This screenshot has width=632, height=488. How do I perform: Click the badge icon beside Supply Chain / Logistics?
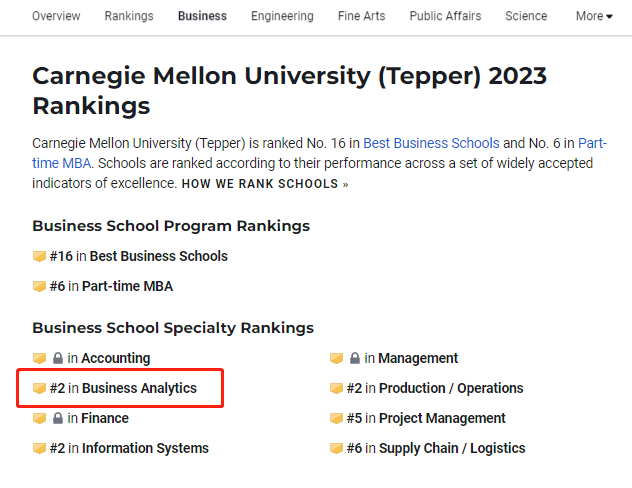[x=336, y=449]
